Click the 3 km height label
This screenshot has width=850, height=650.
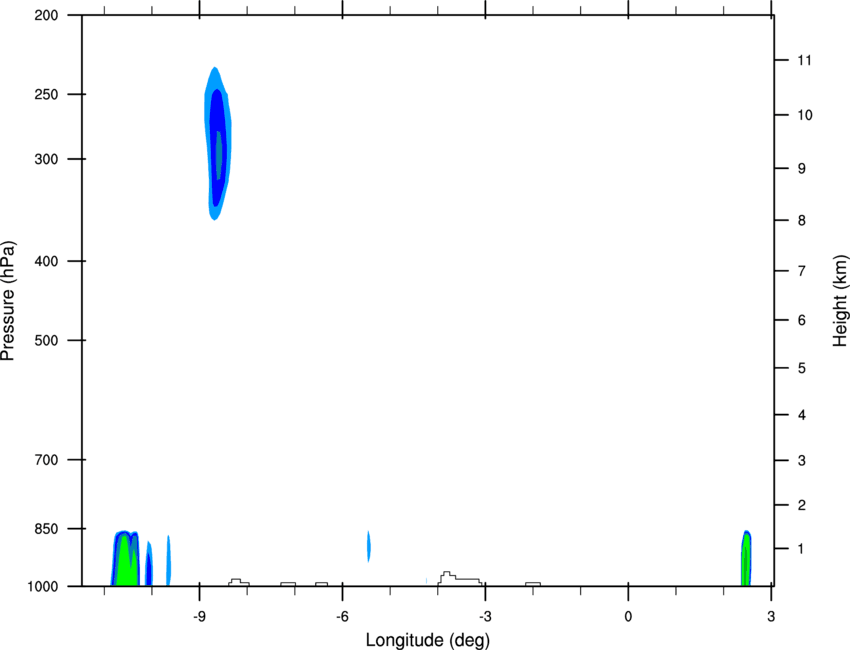[x=801, y=461]
